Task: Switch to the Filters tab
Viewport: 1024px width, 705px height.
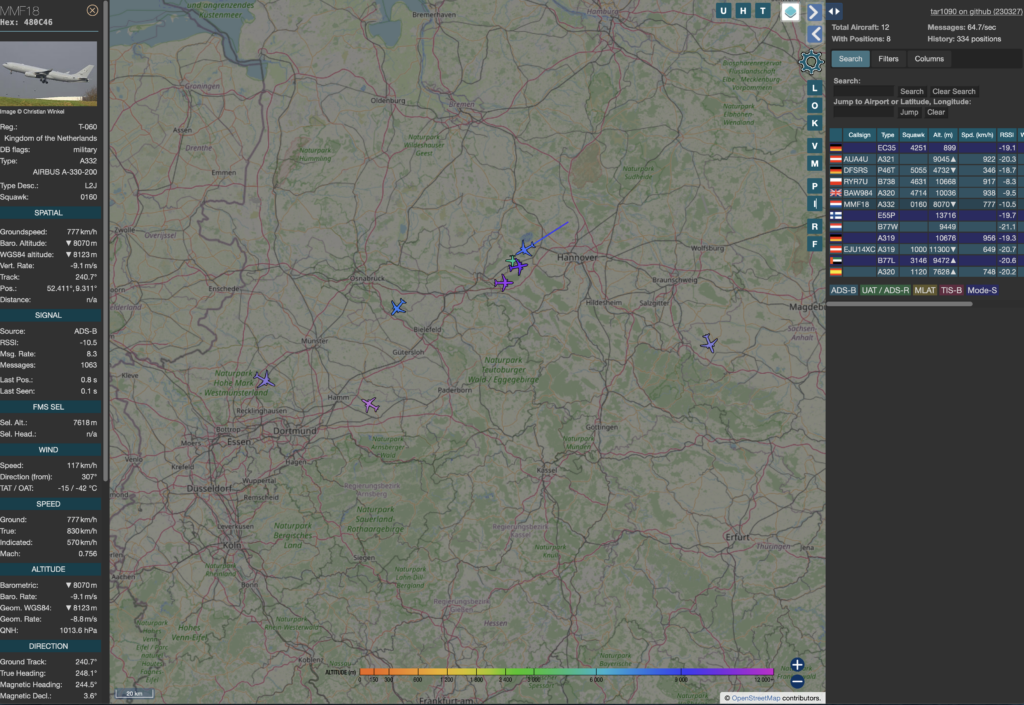Action: (889, 58)
